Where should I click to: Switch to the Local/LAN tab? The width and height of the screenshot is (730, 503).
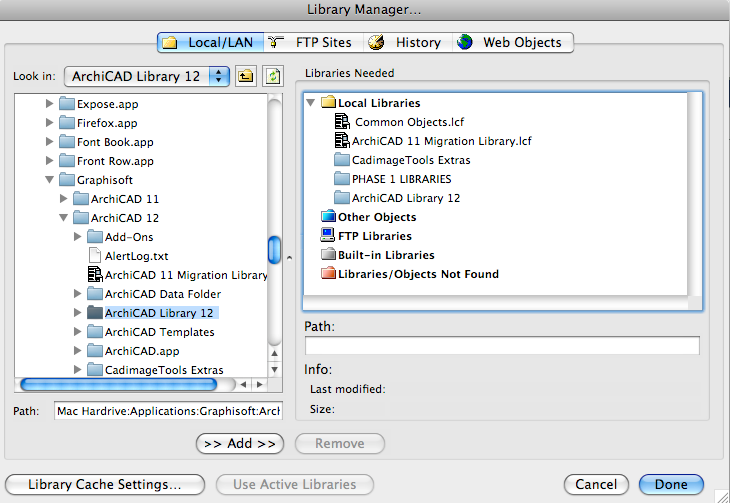210,42
